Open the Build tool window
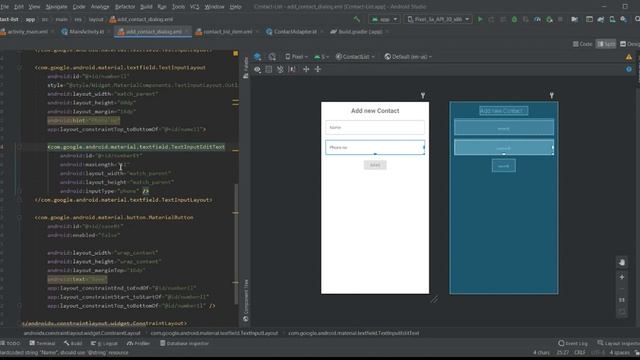Screen dimensions: 640x360 tap(73, 343)
